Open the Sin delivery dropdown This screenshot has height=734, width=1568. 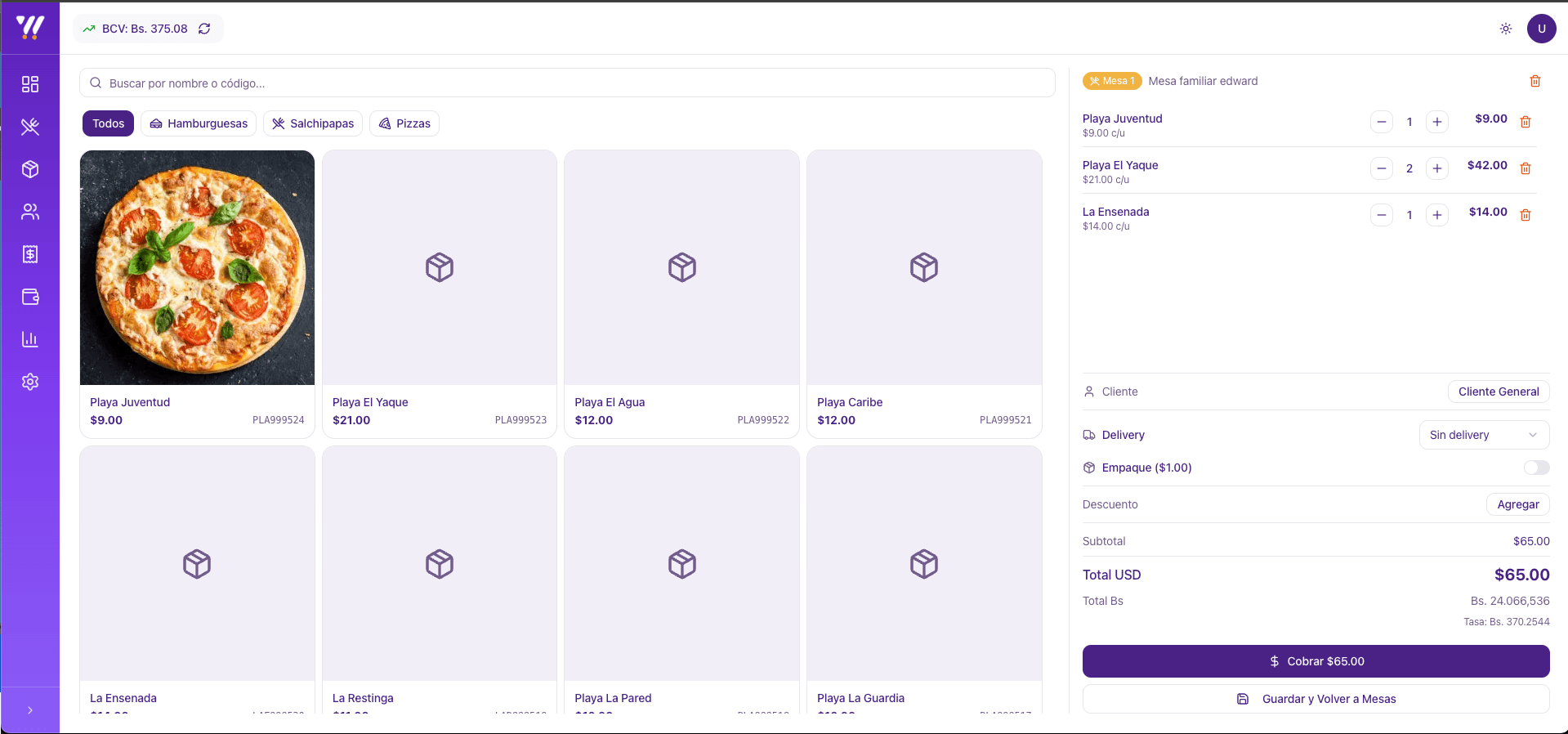[1483, 435]
